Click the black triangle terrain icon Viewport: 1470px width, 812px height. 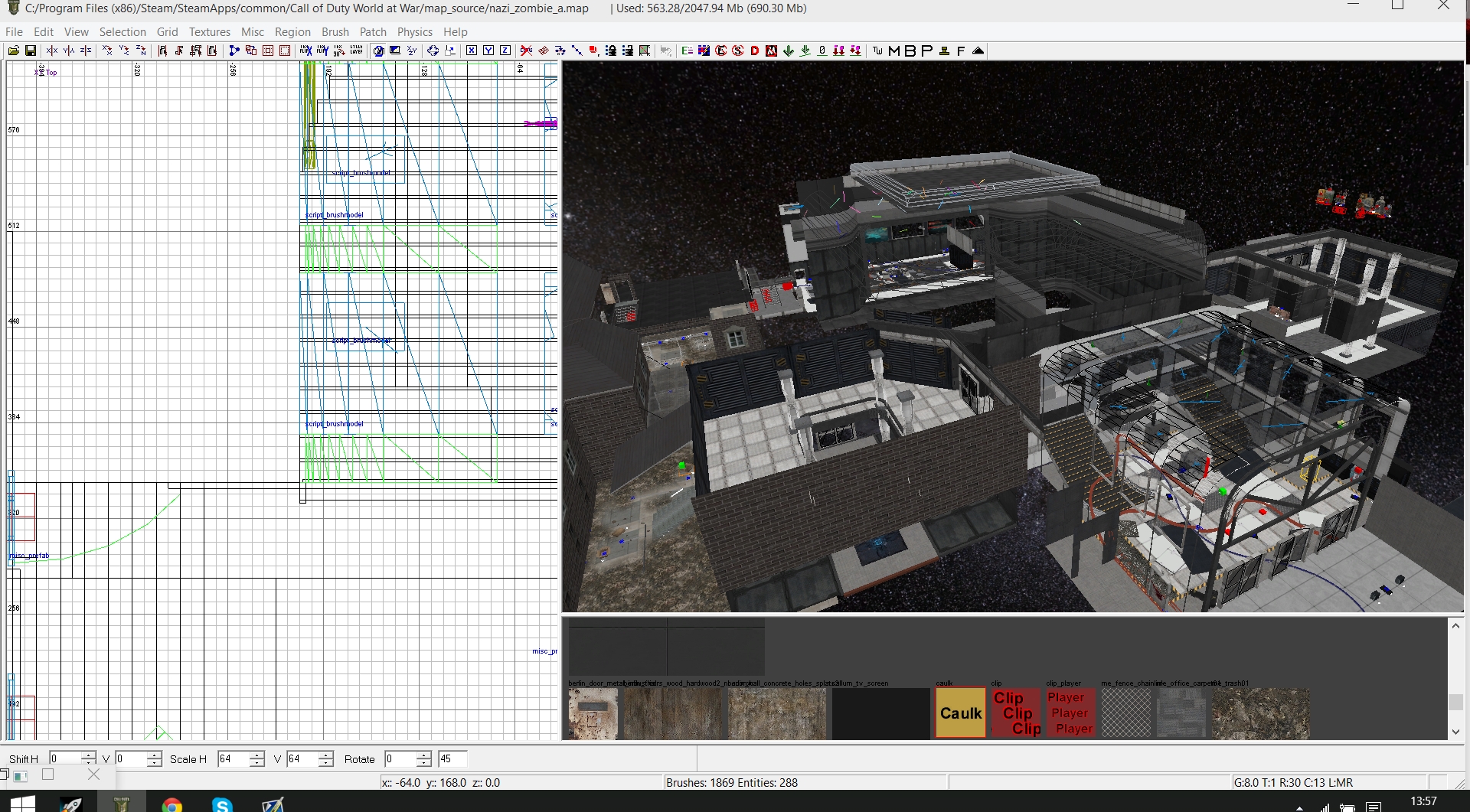pos(978,51)
